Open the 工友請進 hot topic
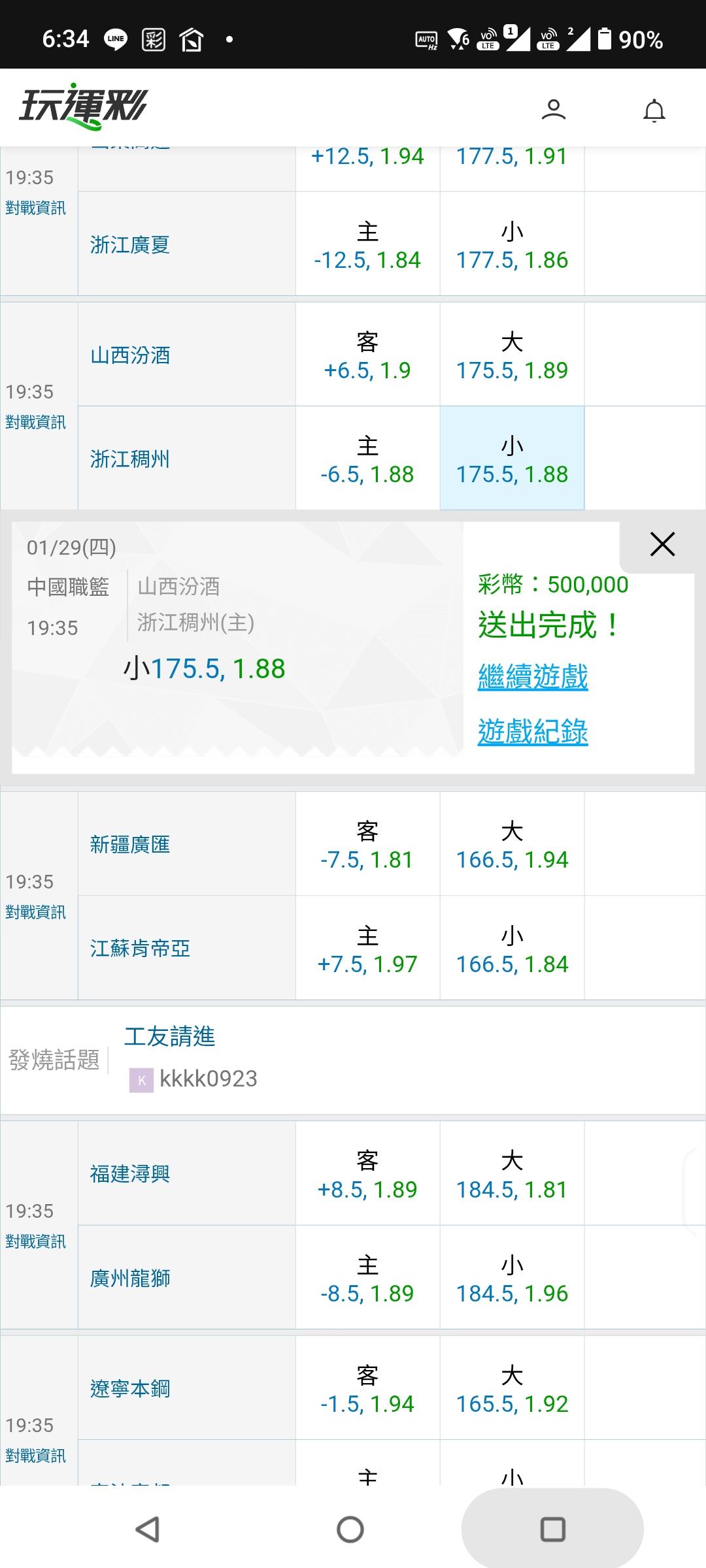This screenshot has width=706, height=1568. [170, 1037]
